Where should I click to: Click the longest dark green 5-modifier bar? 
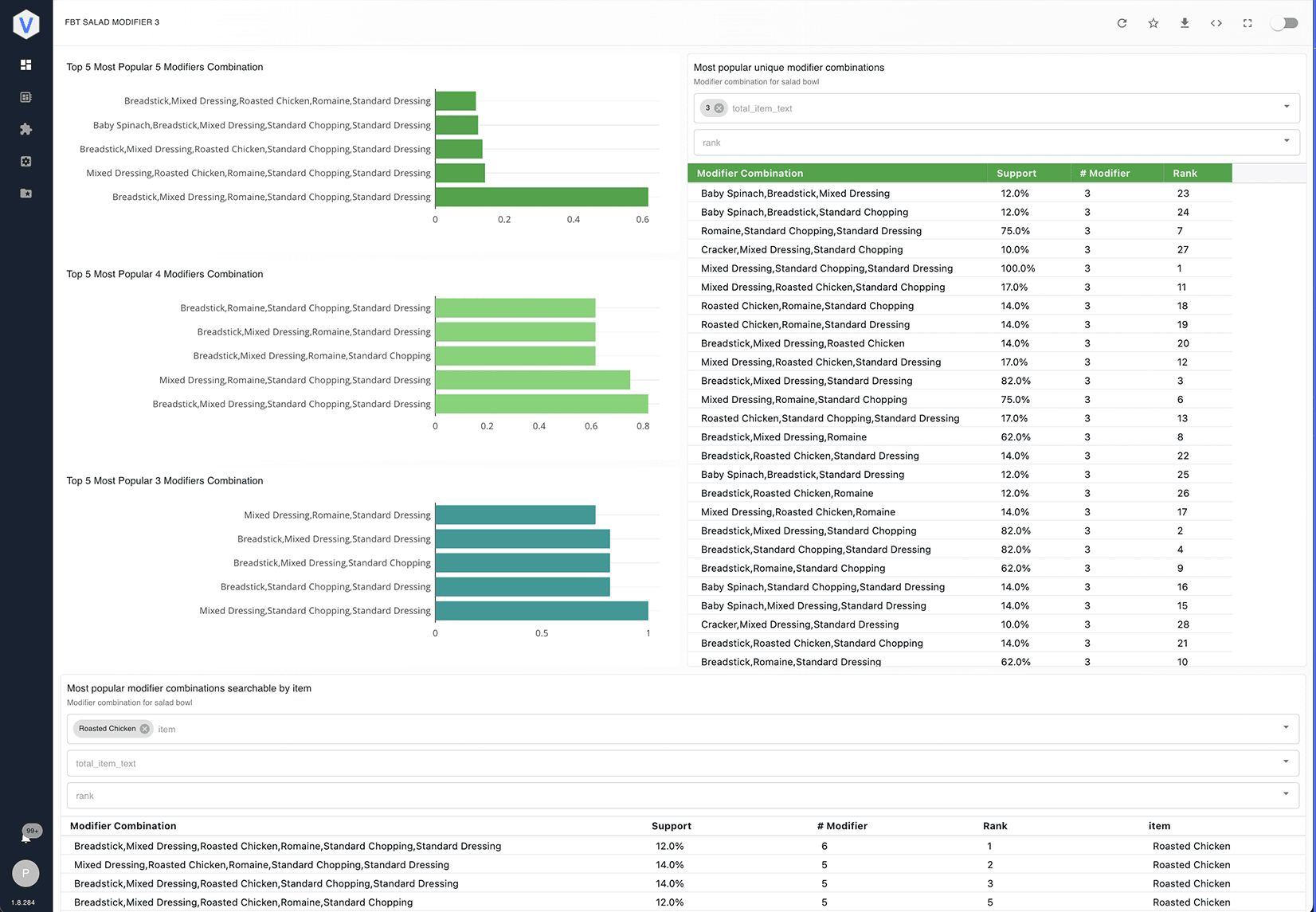[542, 197]
